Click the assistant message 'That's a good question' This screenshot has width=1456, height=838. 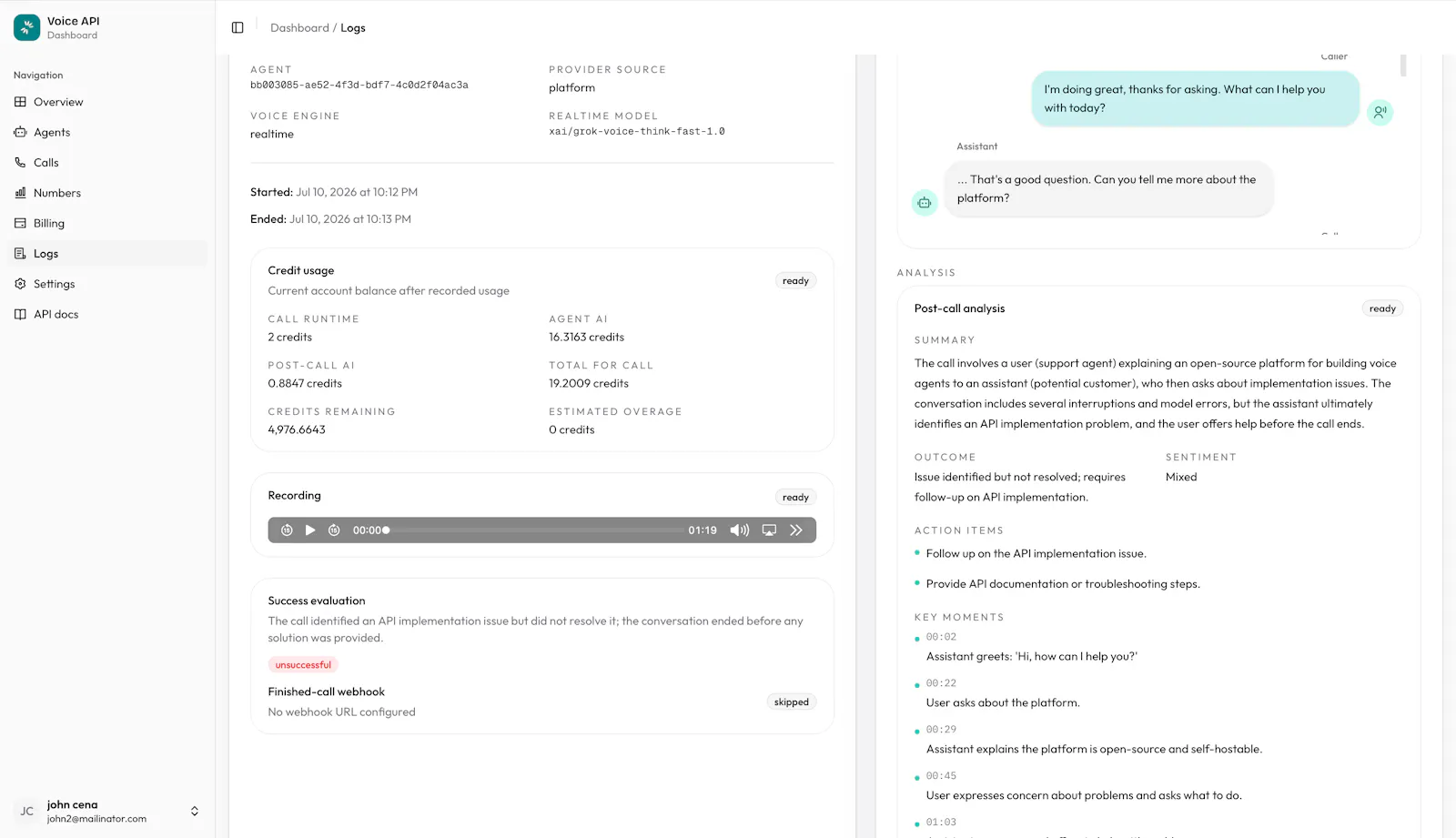[1108, 188]
